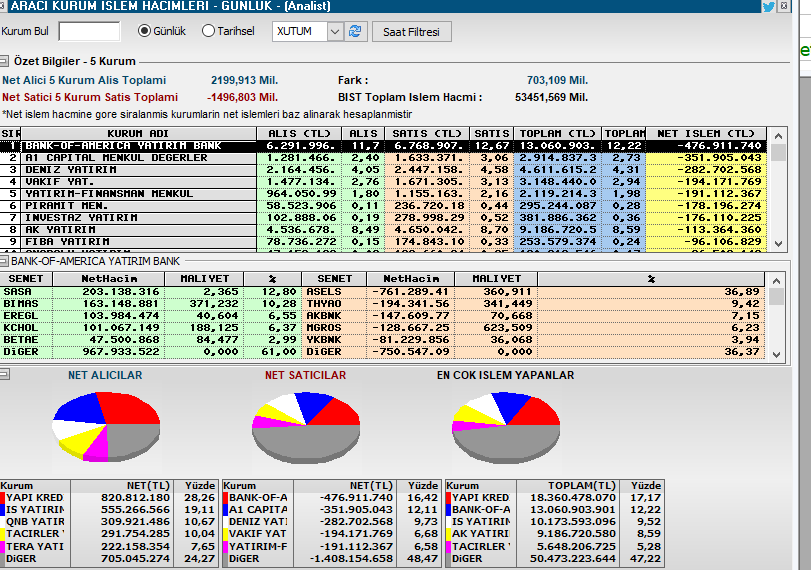
Task: Click the DENIZ YAT row in net sellers legend
Action: (332, 521)
